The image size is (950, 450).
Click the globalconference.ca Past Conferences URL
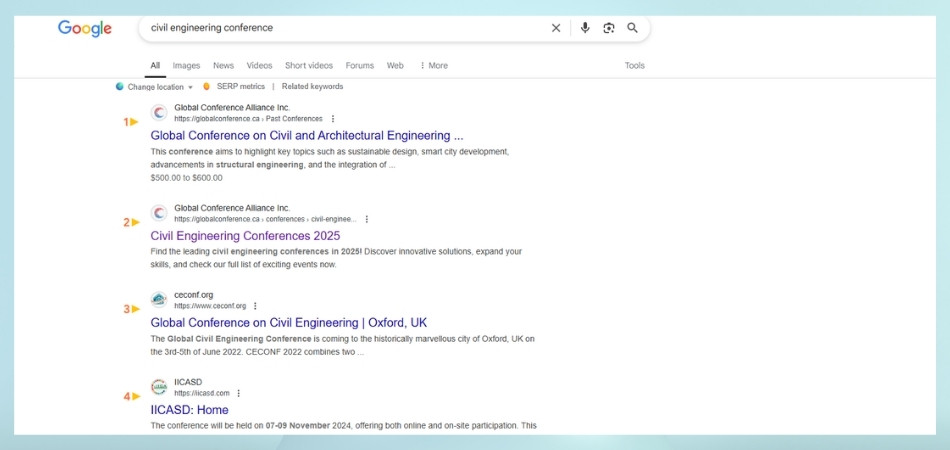[248, 119]
